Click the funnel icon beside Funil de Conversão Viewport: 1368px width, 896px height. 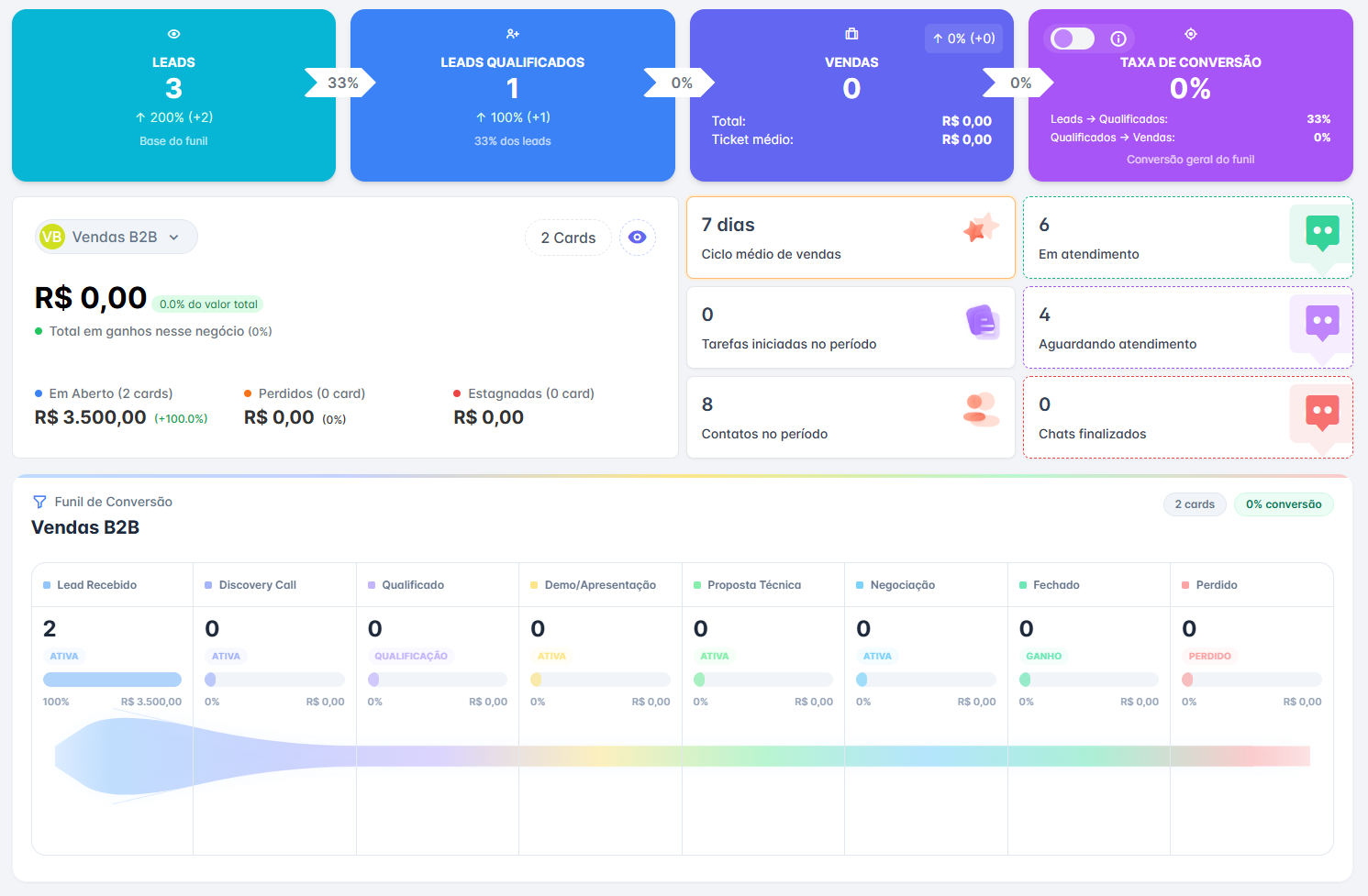point(39,502)
